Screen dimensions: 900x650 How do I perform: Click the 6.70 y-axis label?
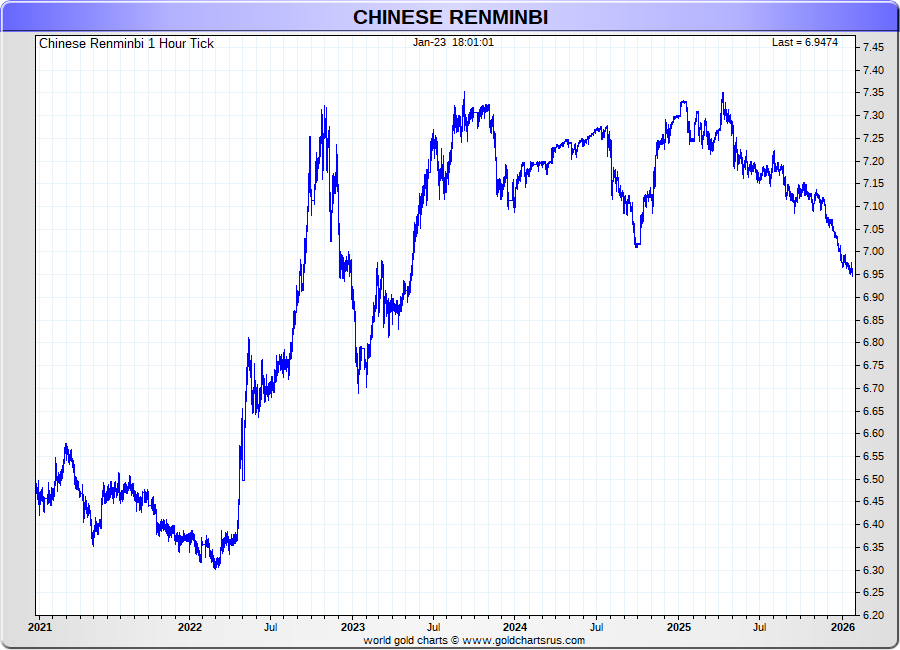873,388
